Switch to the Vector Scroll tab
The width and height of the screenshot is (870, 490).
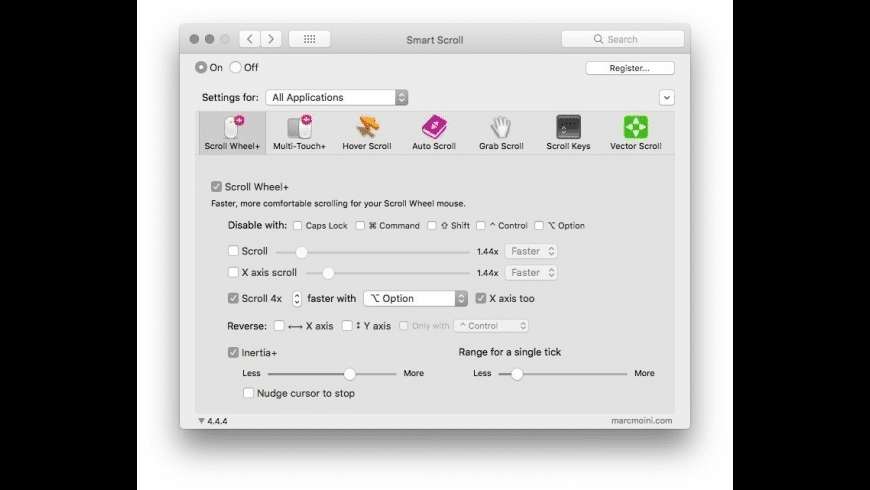click(635, 133)
